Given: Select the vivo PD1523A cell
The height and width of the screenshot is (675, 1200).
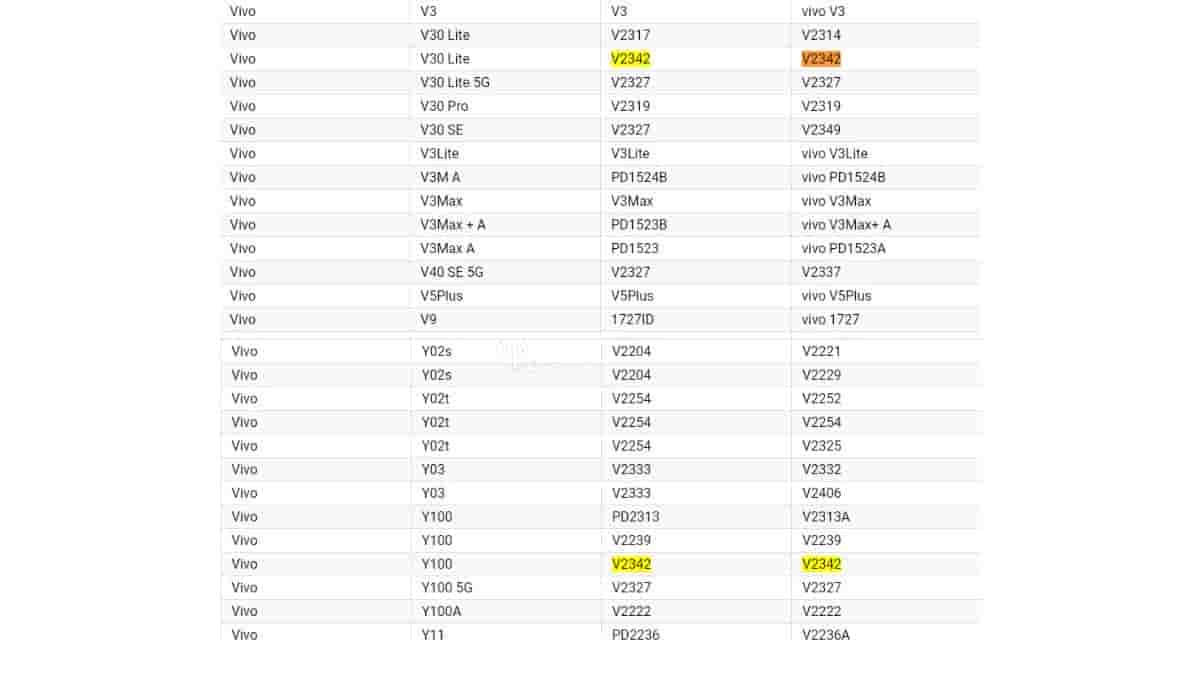Looking at the screenshot, I should (843, 249).
